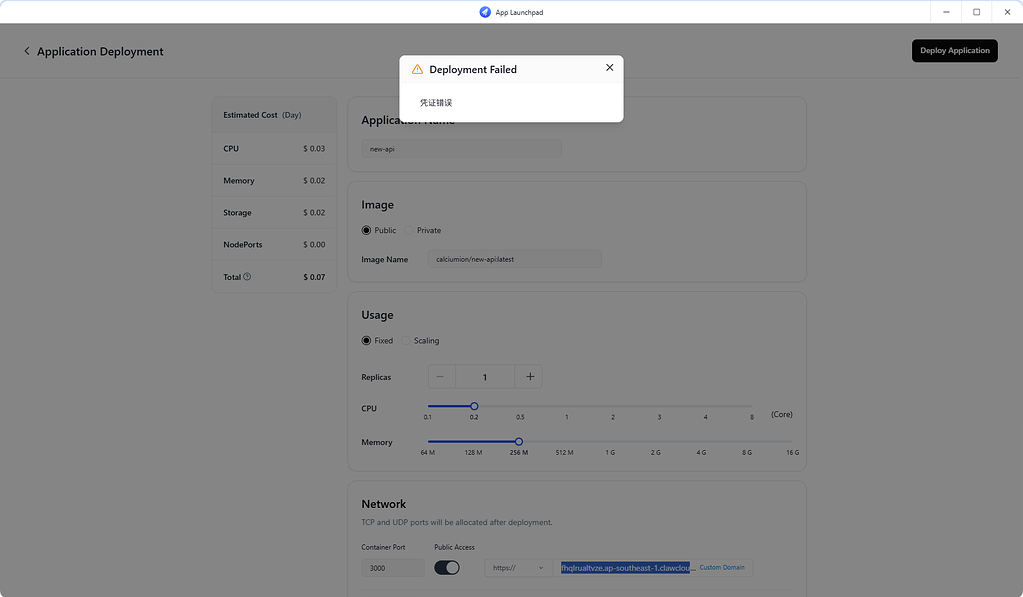Viewport: 1023px width, 597px height.
Task: Select the Public image radio button
Action: [366, 230]
